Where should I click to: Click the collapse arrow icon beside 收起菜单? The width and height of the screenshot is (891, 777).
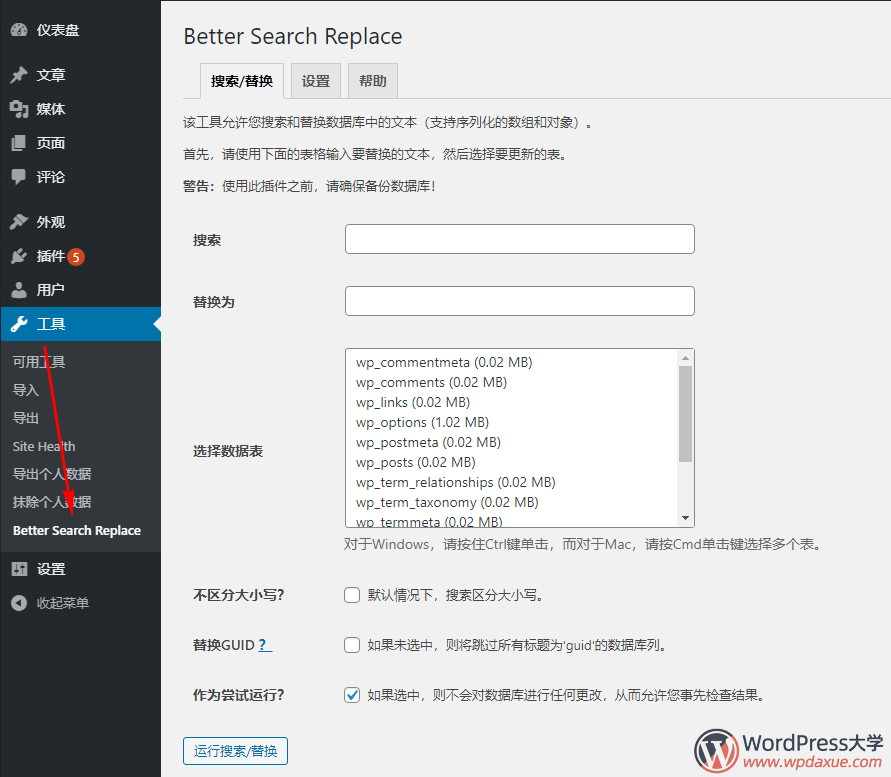coord(19,603)
